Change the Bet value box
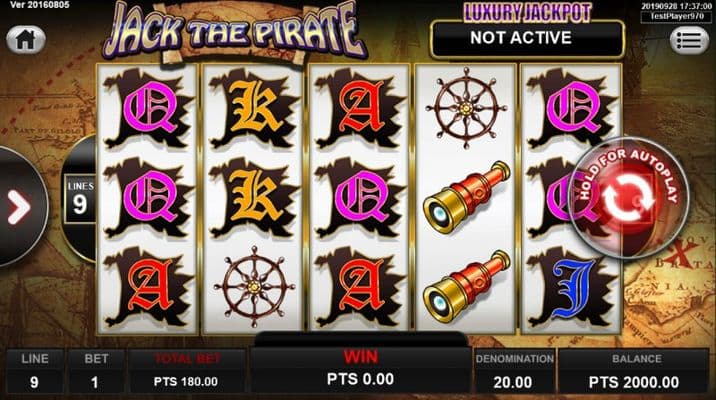This screenshot has width=716, height=400. tap(96, 371)
